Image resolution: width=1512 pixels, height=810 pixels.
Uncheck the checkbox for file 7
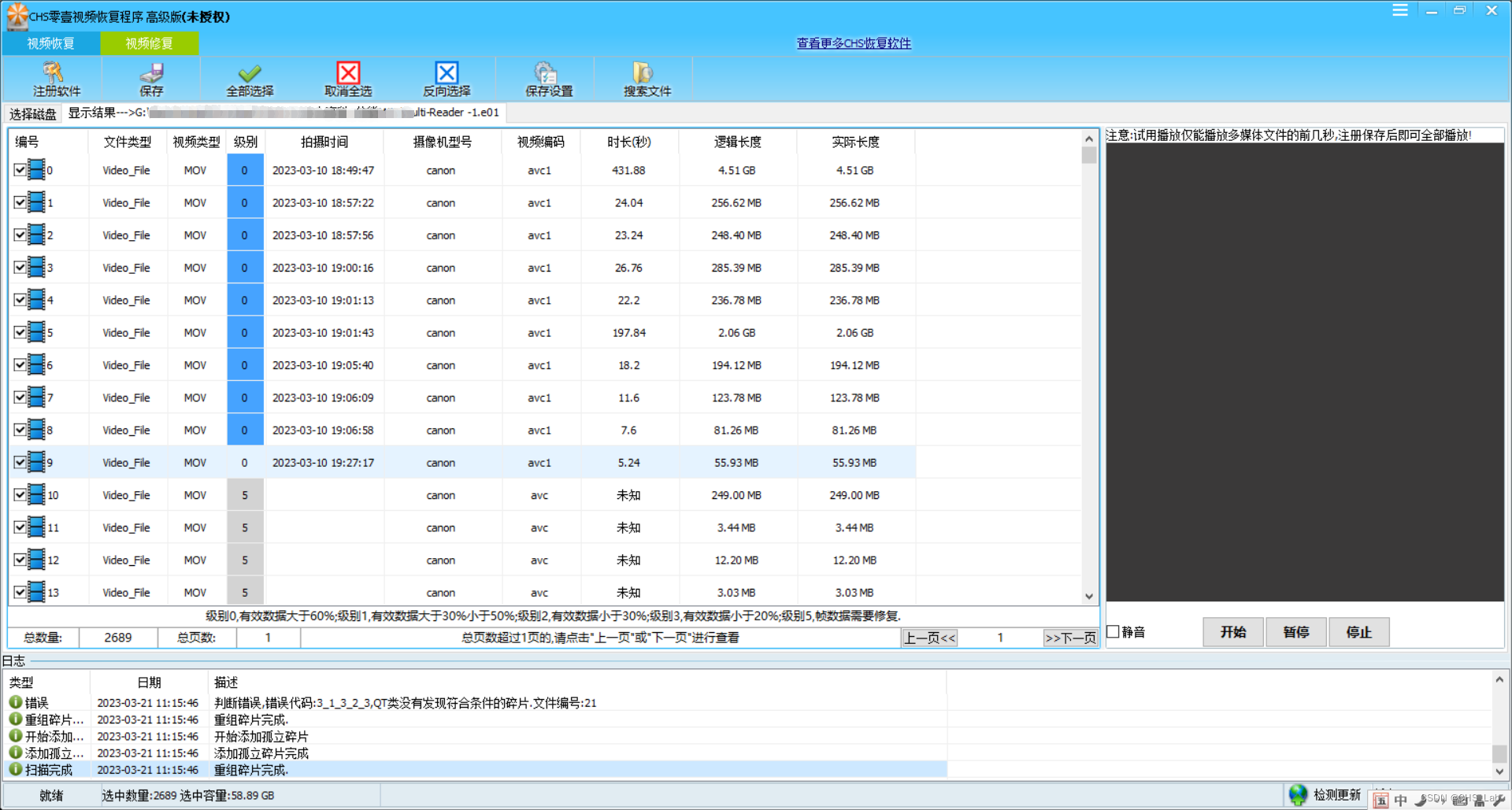[20, 398]
